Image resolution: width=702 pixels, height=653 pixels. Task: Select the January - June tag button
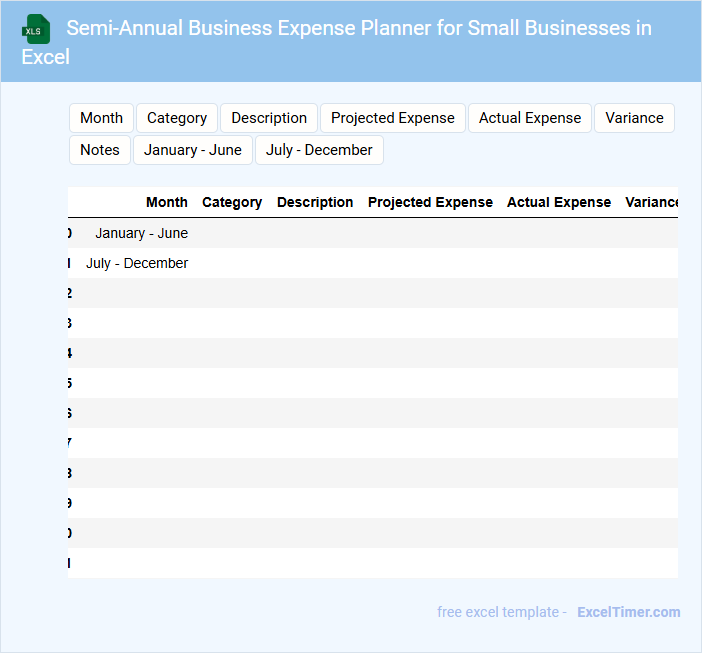click(x=193, y=150)
